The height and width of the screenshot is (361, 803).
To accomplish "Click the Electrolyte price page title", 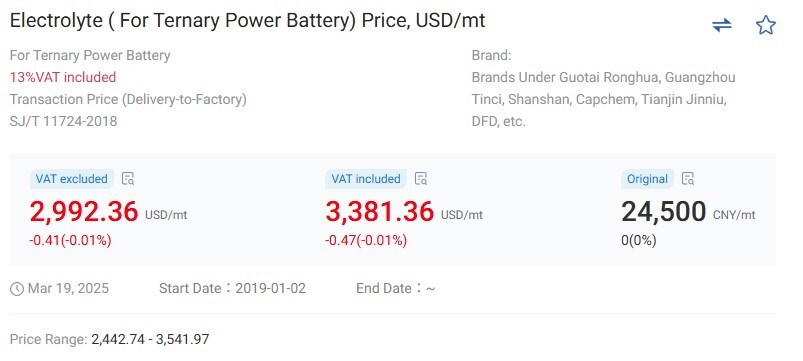I will point(247,20).
